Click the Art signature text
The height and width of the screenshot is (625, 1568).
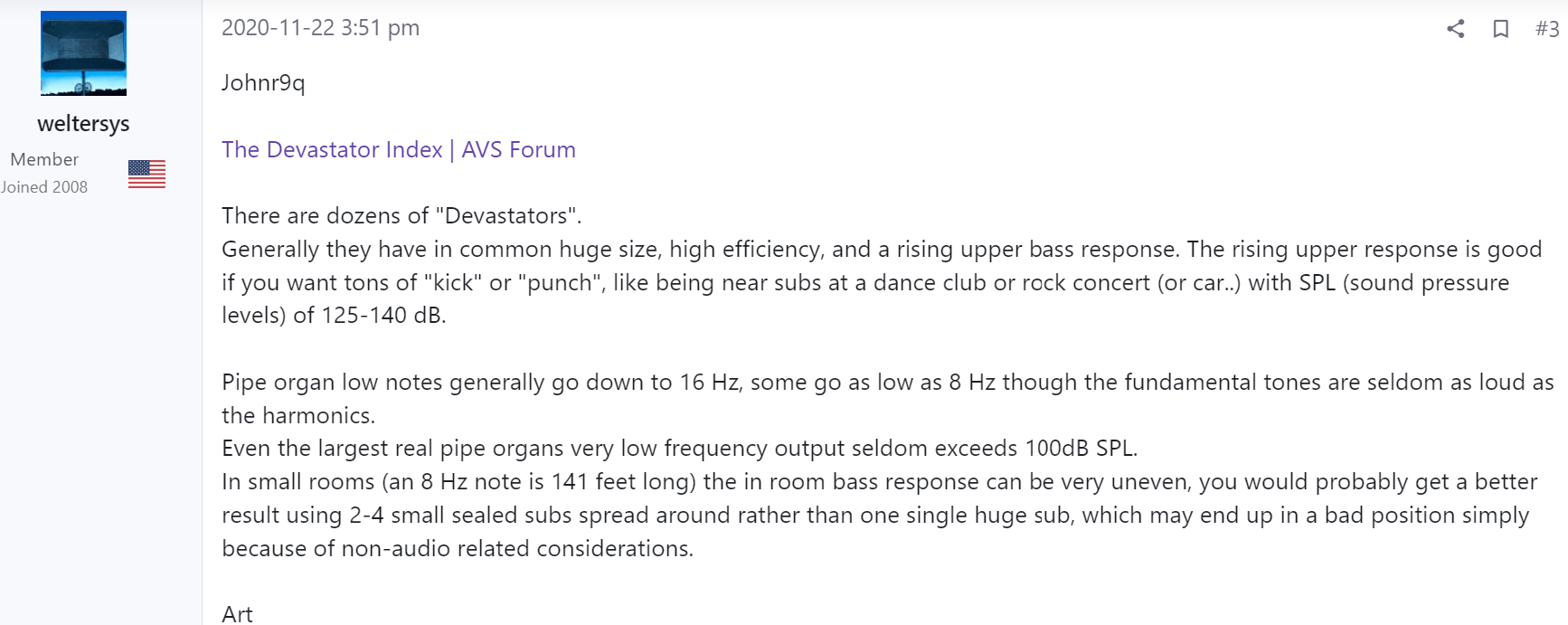(x=237, y=614)
